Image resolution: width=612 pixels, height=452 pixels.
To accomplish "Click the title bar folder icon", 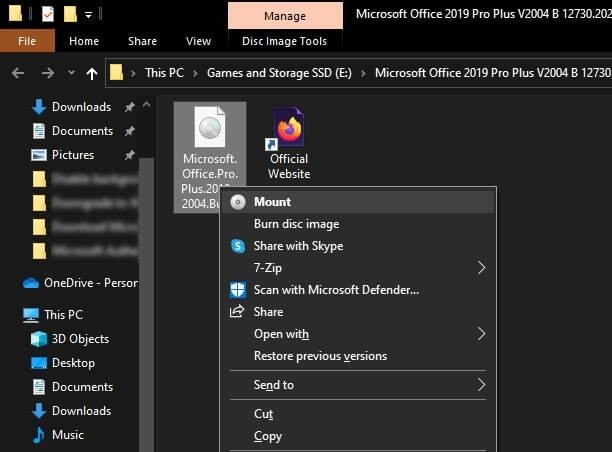I will pos(15,13).
